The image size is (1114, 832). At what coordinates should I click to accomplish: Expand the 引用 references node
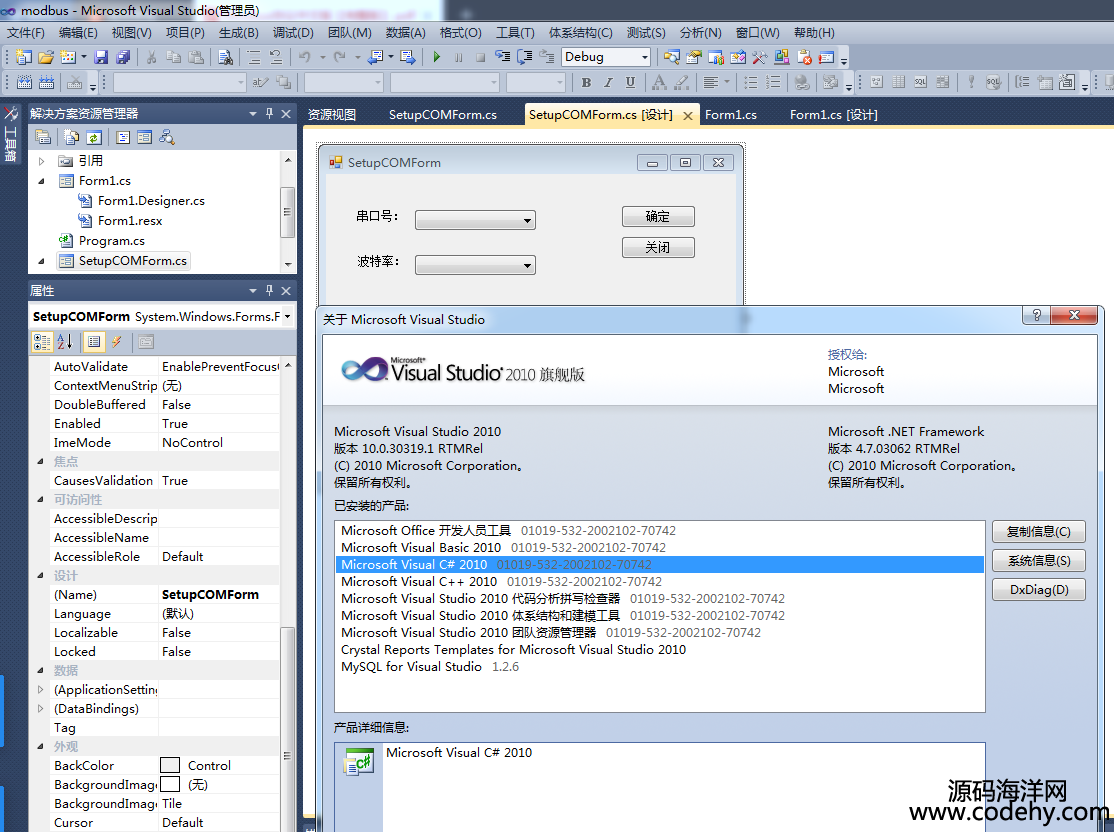41,161
